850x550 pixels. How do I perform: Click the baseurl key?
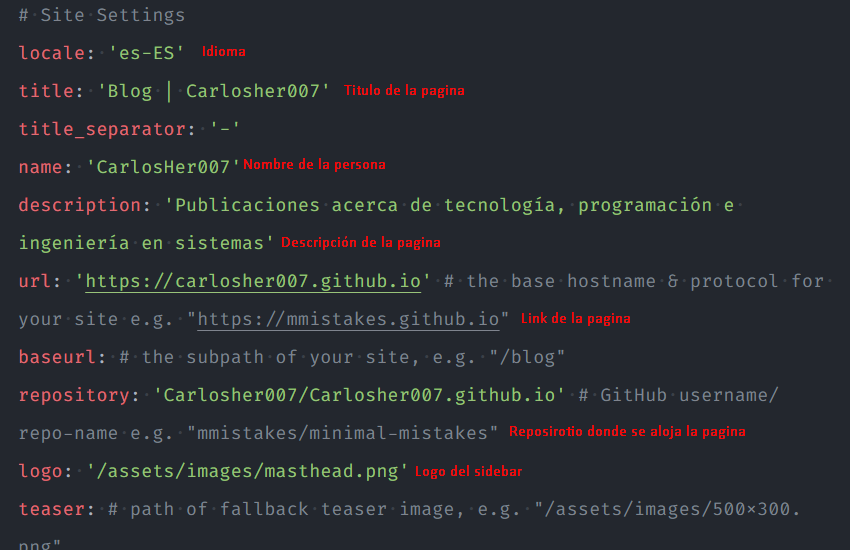(57, 357)
